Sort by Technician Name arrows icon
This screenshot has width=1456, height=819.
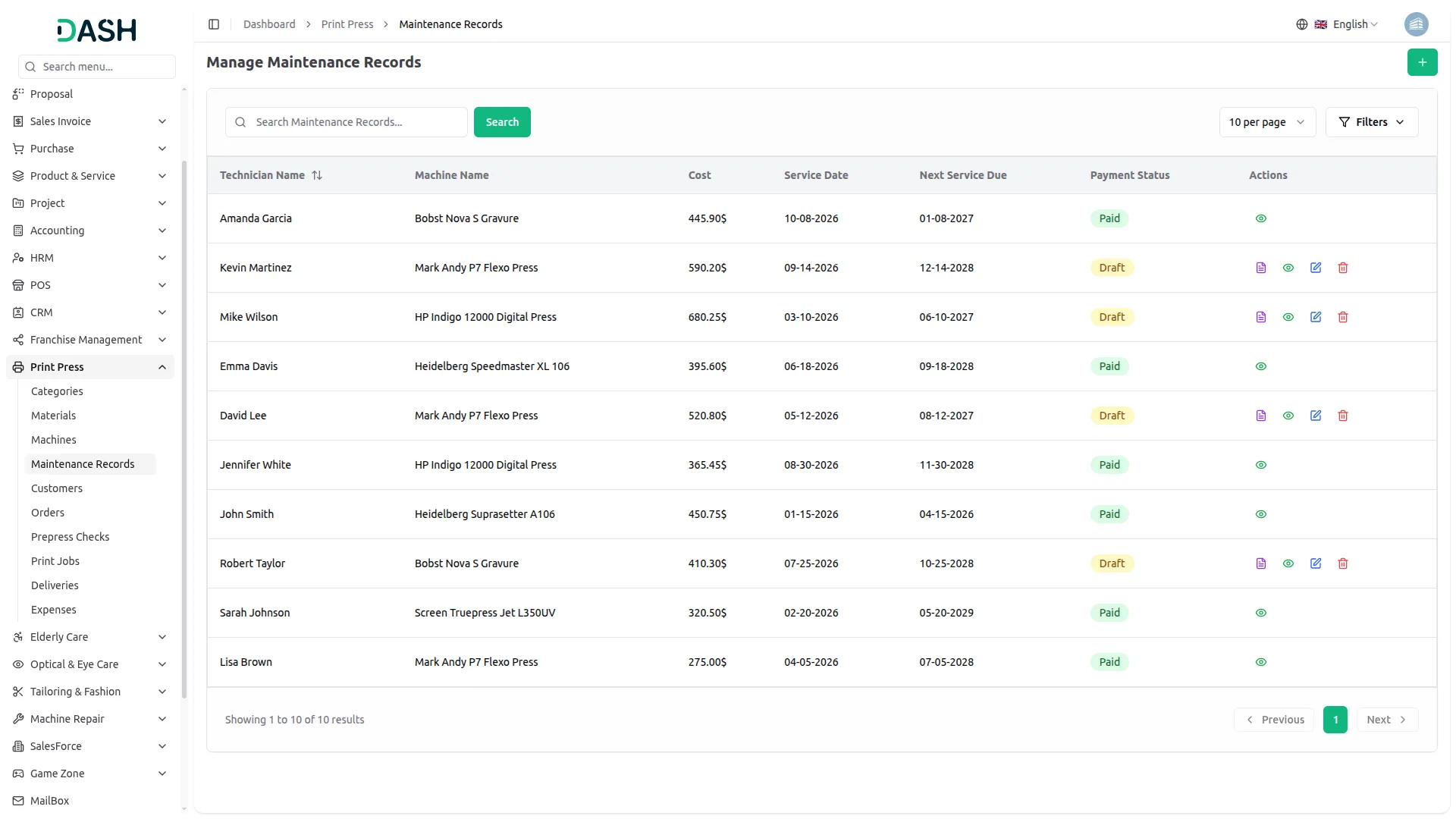pos(317,175)
